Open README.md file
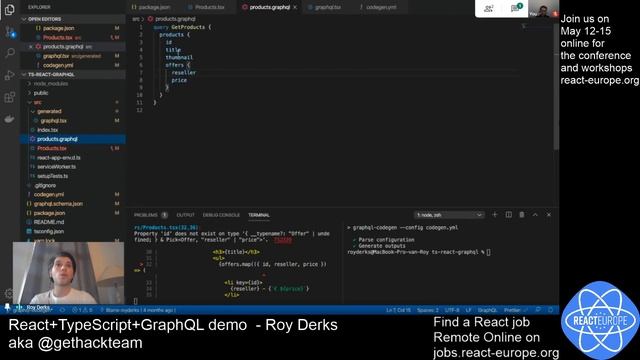The image size is (640, 360). coord(49,222)
